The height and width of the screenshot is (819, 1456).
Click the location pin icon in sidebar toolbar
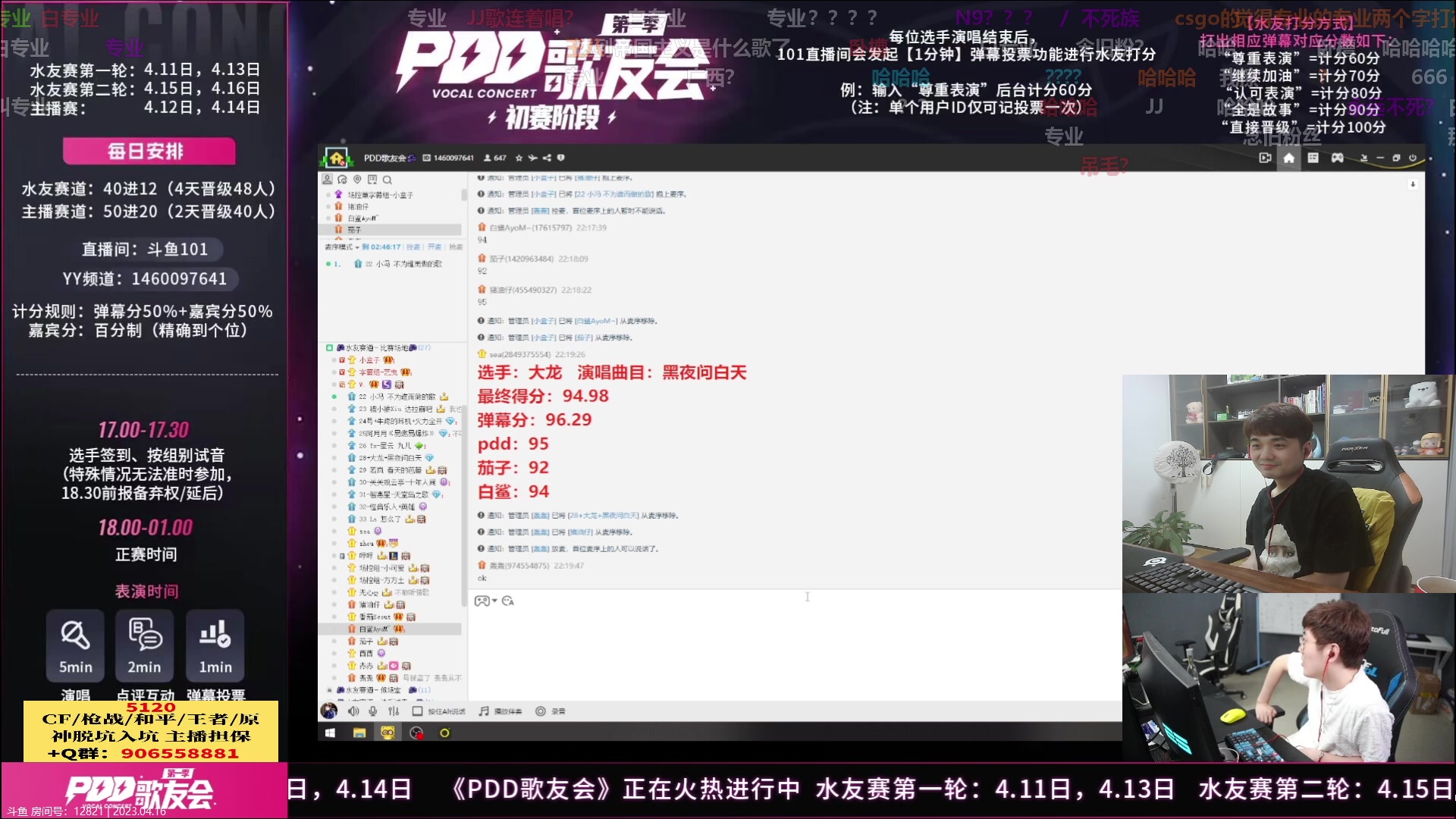[x=357, y=180]
